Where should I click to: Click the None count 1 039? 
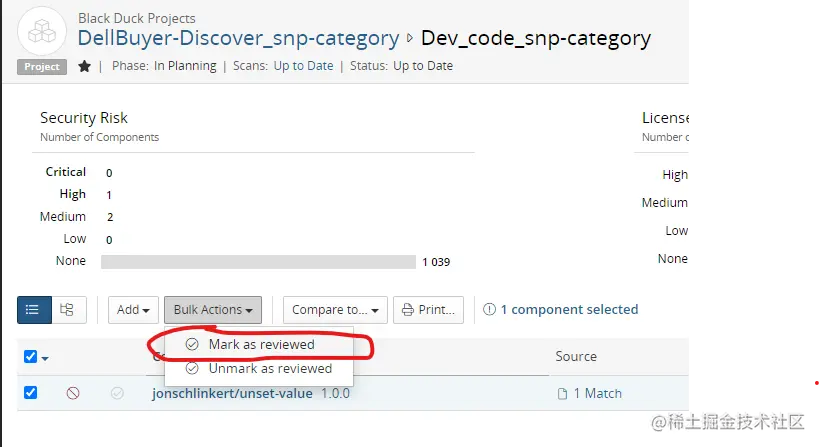(x=436, y=262)
